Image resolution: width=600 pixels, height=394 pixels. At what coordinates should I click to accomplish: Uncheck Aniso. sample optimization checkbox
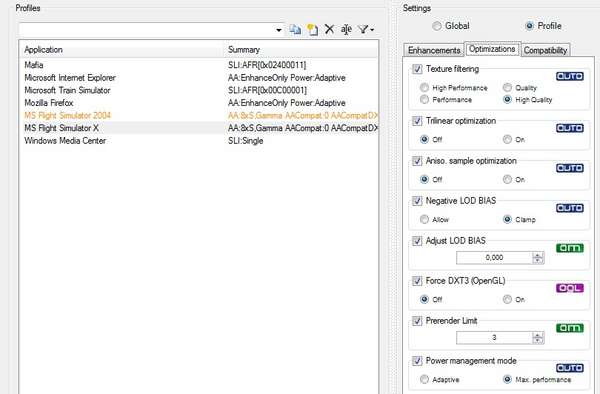tap(417, 161)
